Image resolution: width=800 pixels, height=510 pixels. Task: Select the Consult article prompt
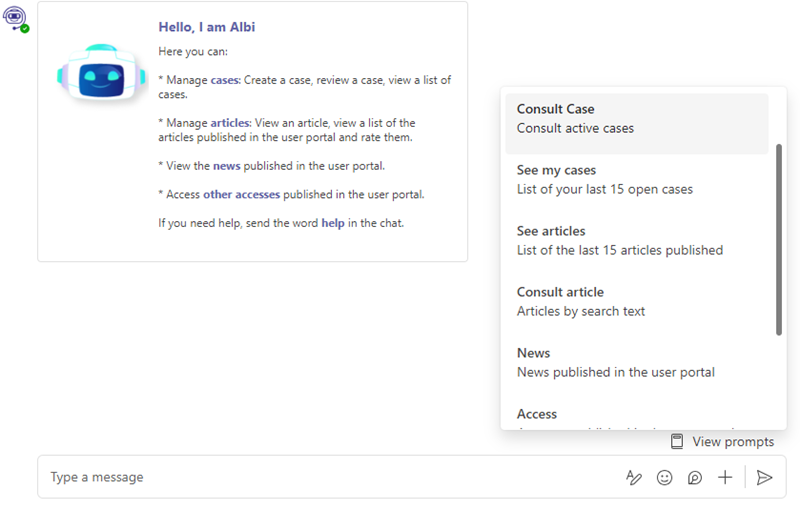coord(636,302)
